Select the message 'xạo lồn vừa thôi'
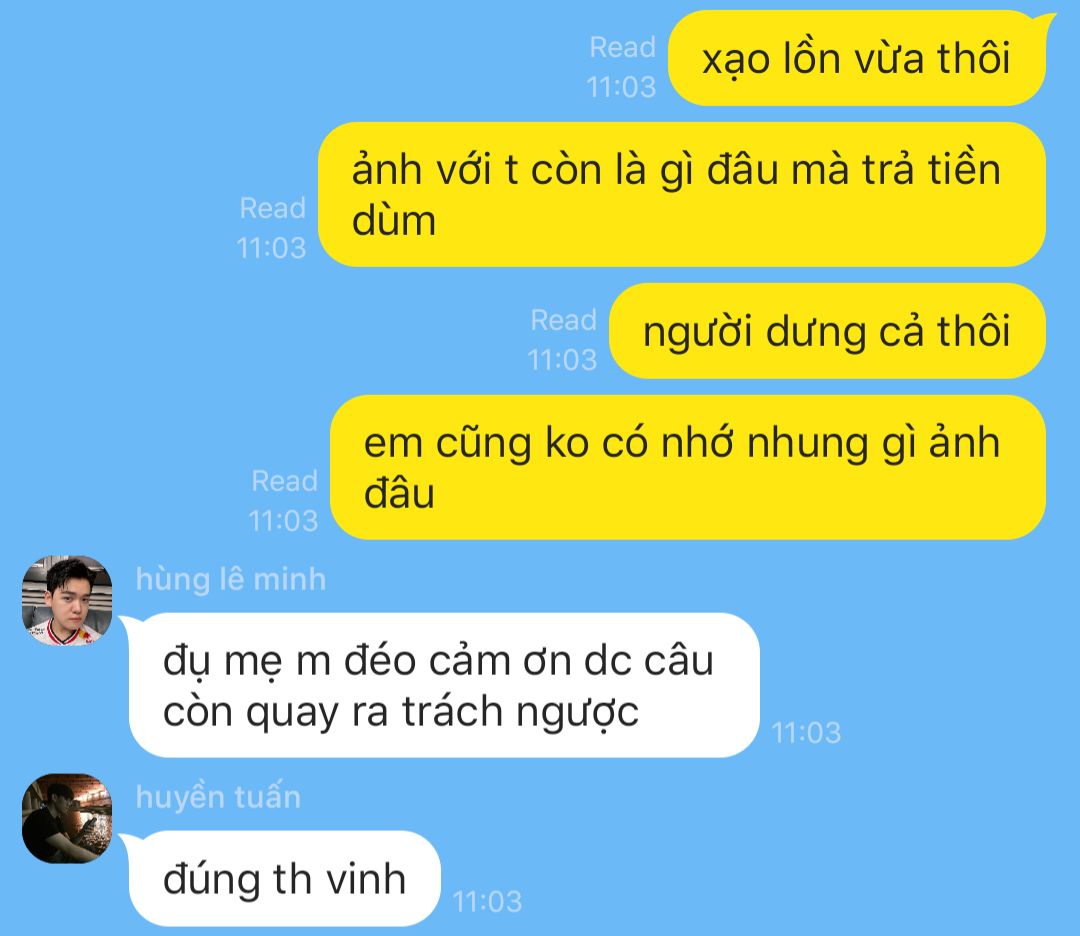 (857, 59)
